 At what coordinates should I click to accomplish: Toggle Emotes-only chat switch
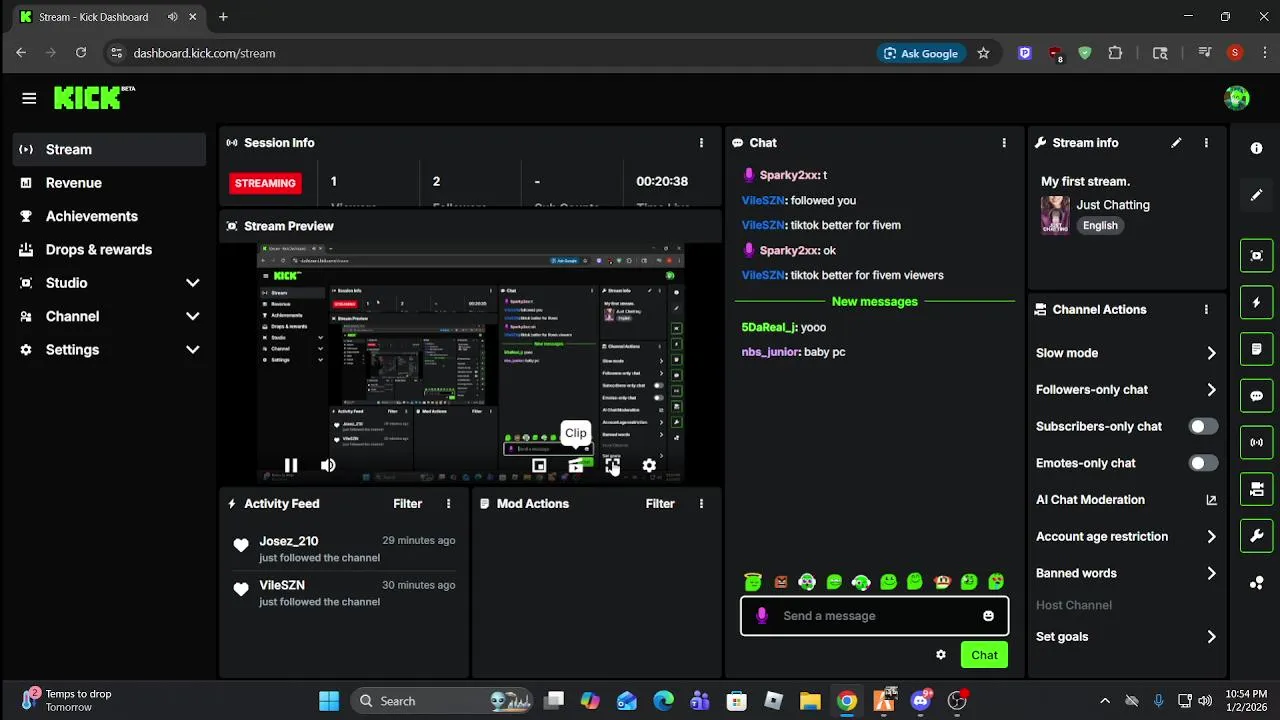point(1203,463)
